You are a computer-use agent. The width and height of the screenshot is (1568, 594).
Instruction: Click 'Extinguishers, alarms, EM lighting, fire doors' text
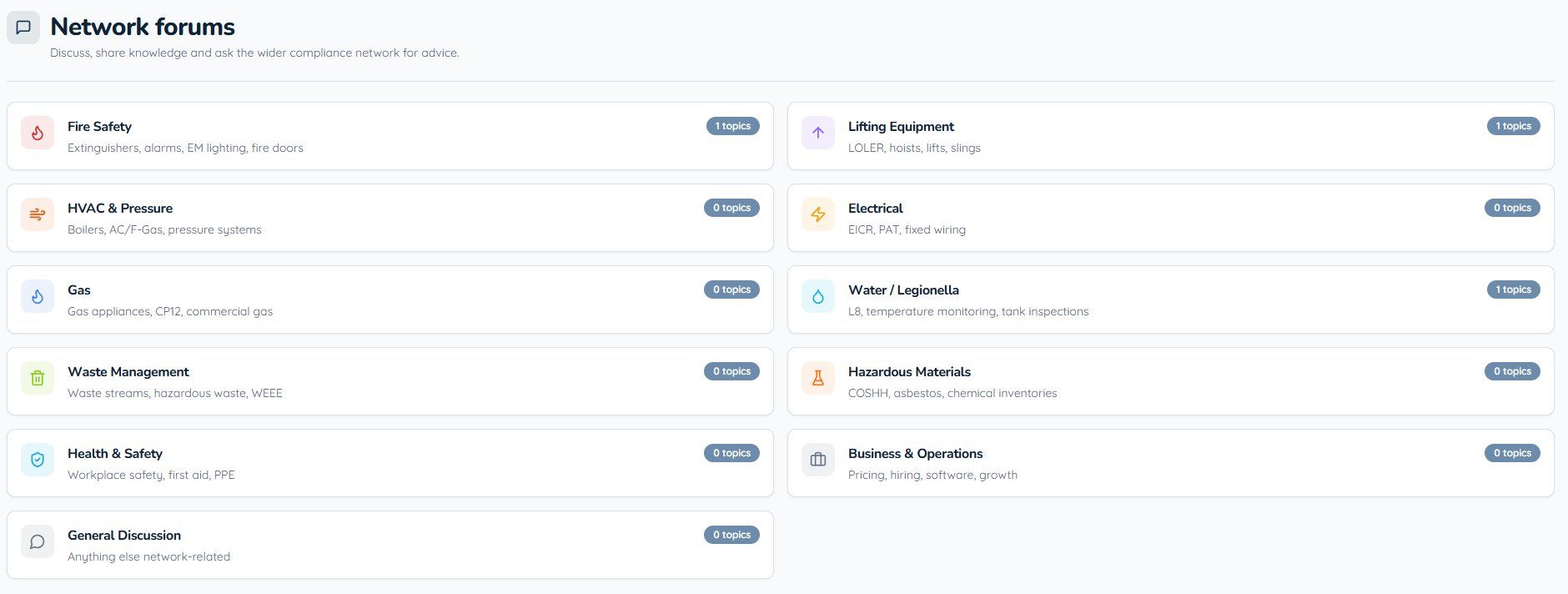[185, 148]
